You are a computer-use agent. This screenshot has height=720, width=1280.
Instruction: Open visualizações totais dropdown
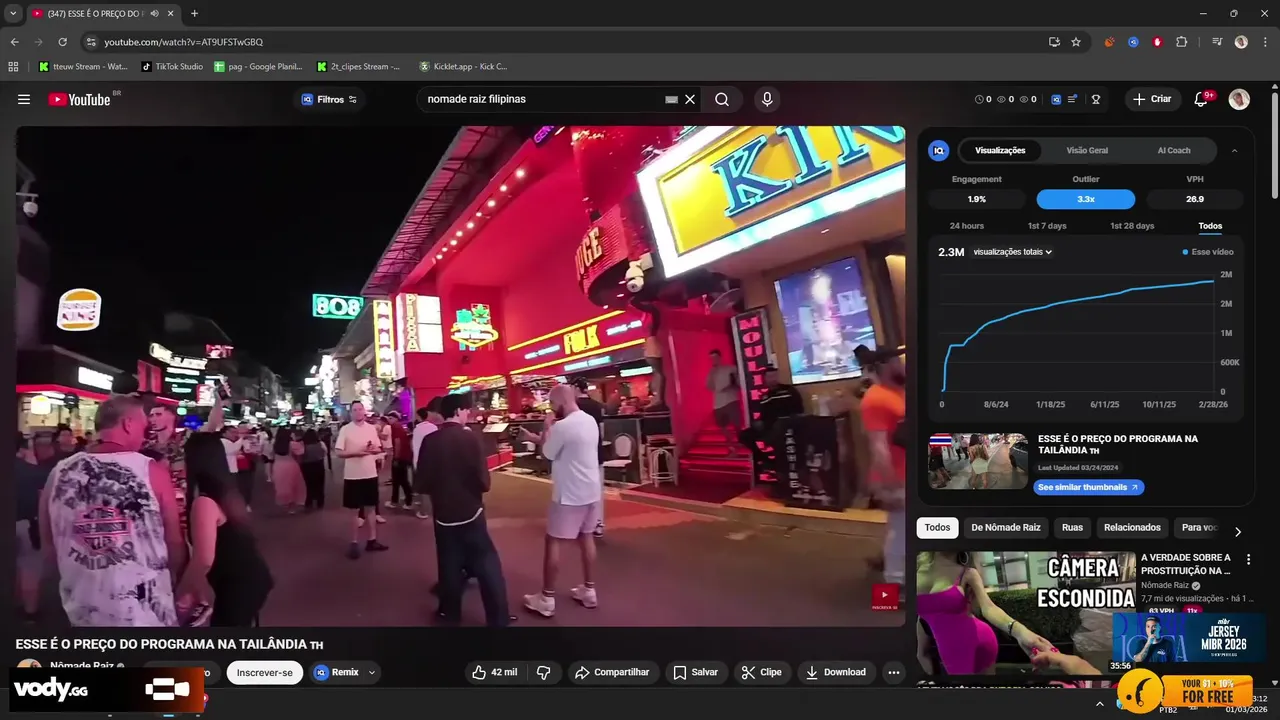(1012, 252)
